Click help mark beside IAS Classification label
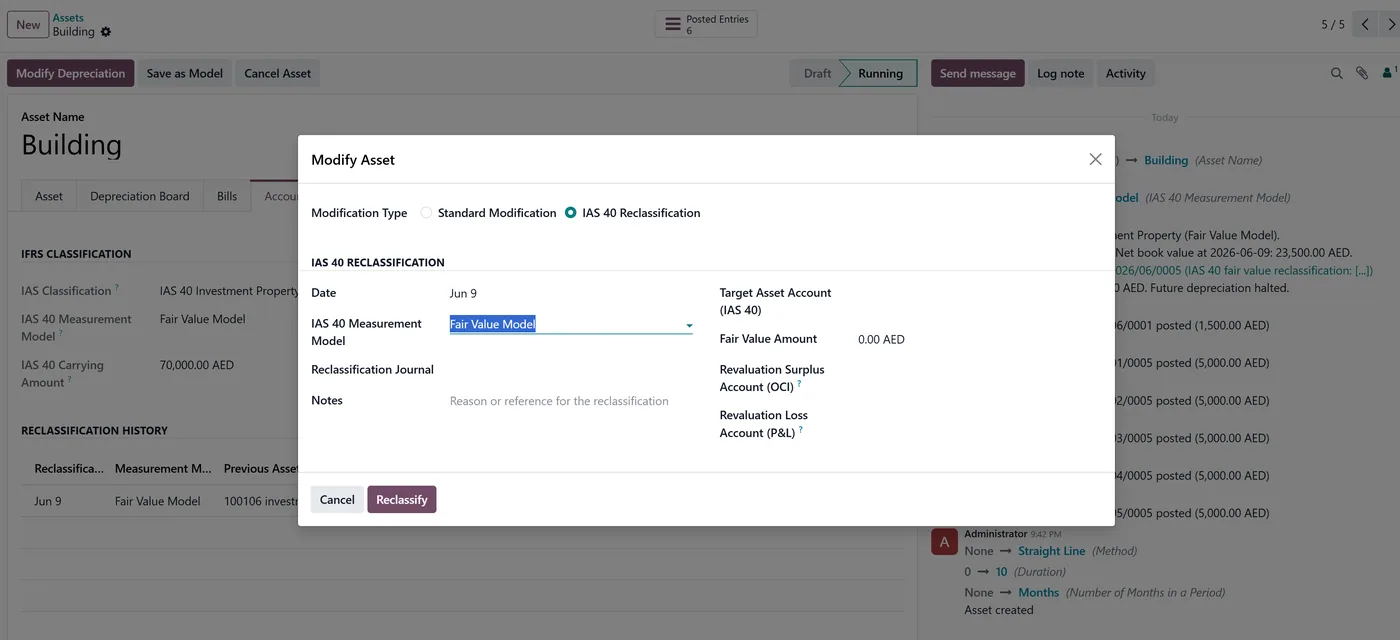The width and height of the screenshot is (1400, 640). 117,288
